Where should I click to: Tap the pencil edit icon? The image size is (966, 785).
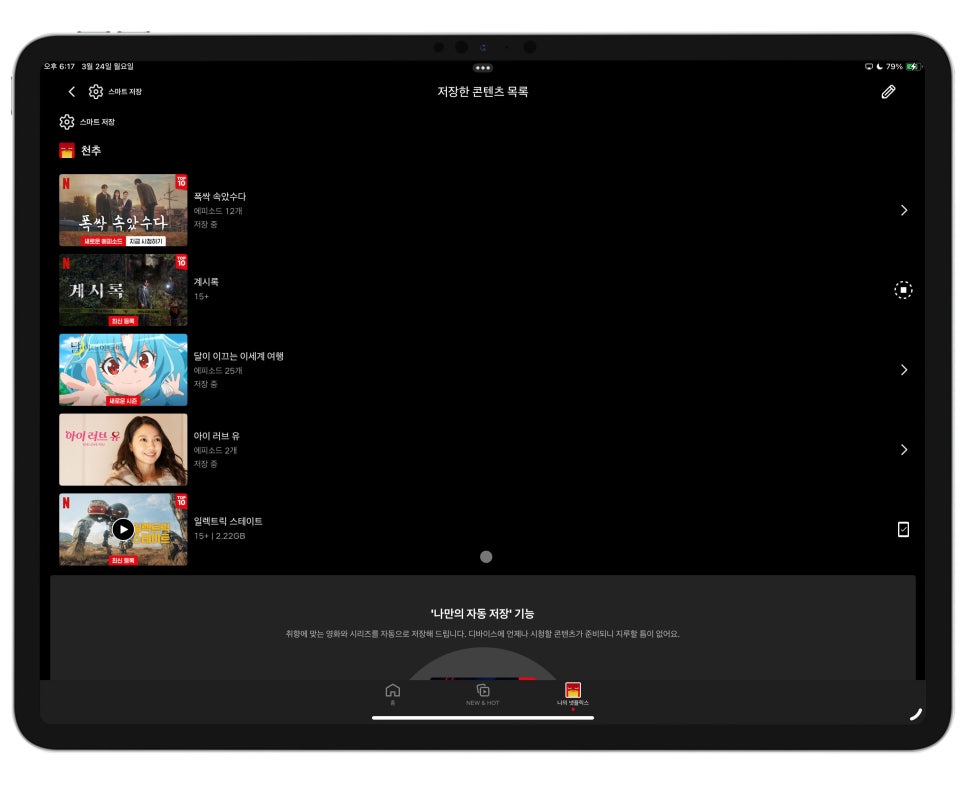[888, 92]
